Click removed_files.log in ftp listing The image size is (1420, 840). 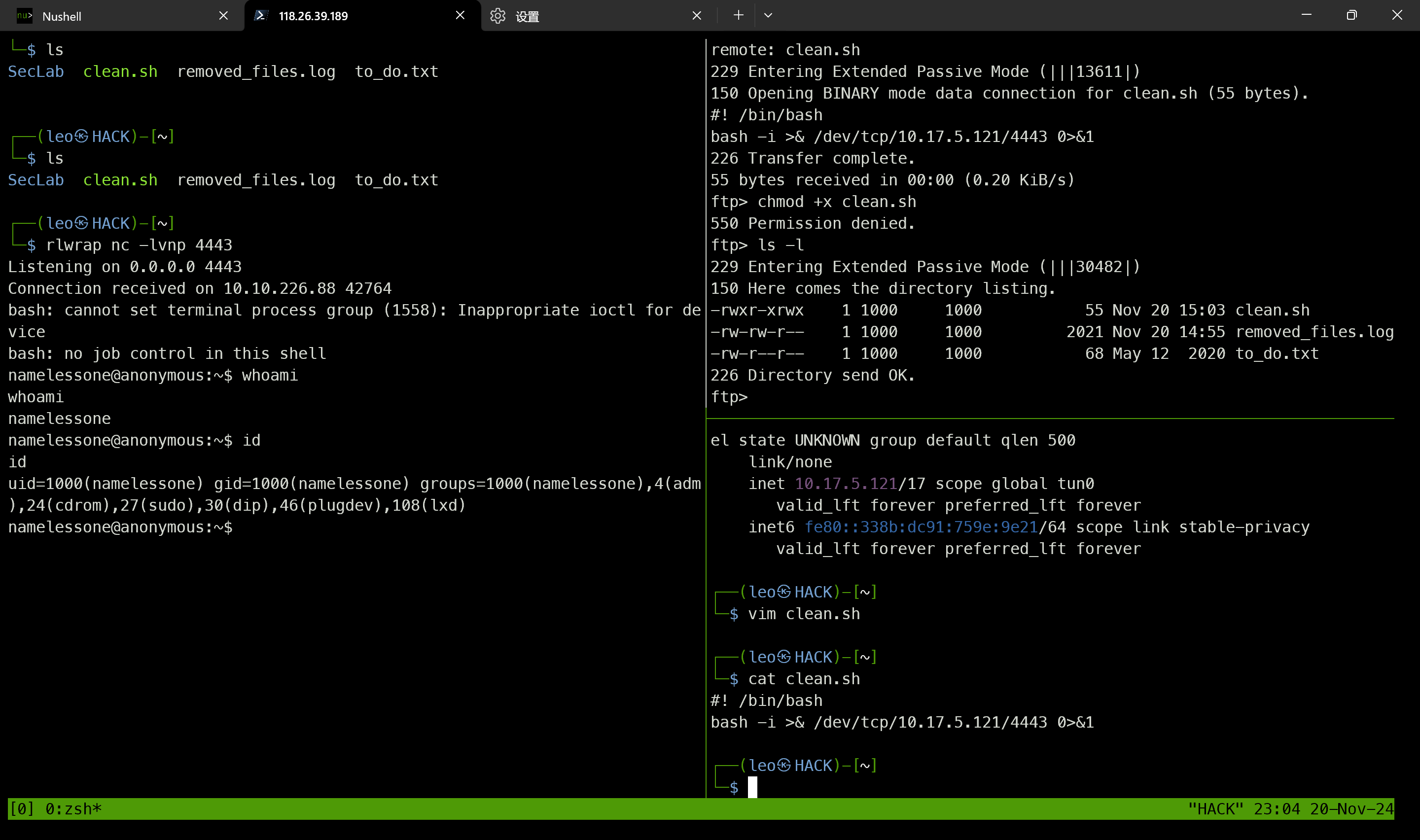1314,332
